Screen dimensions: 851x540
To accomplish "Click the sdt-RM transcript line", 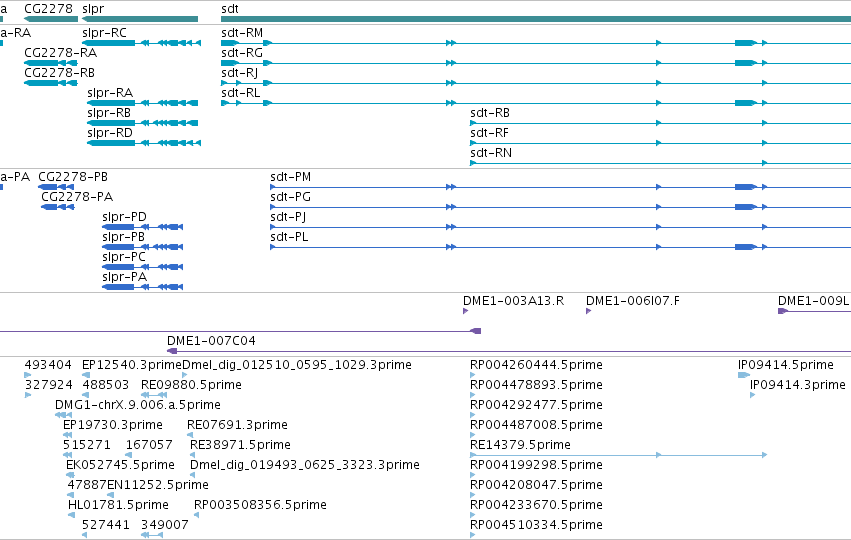I will click(536, 43).
